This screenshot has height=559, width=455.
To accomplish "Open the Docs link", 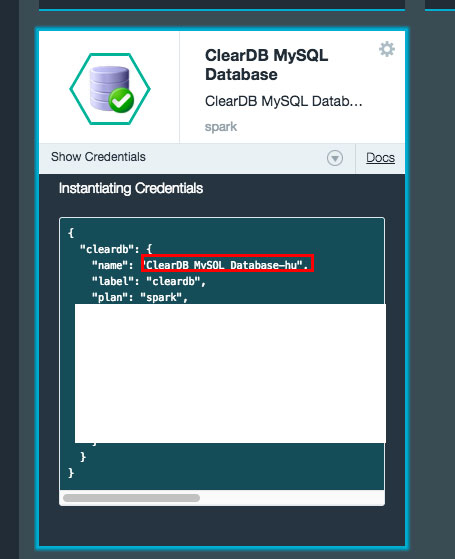I will (x=380, y=158).
